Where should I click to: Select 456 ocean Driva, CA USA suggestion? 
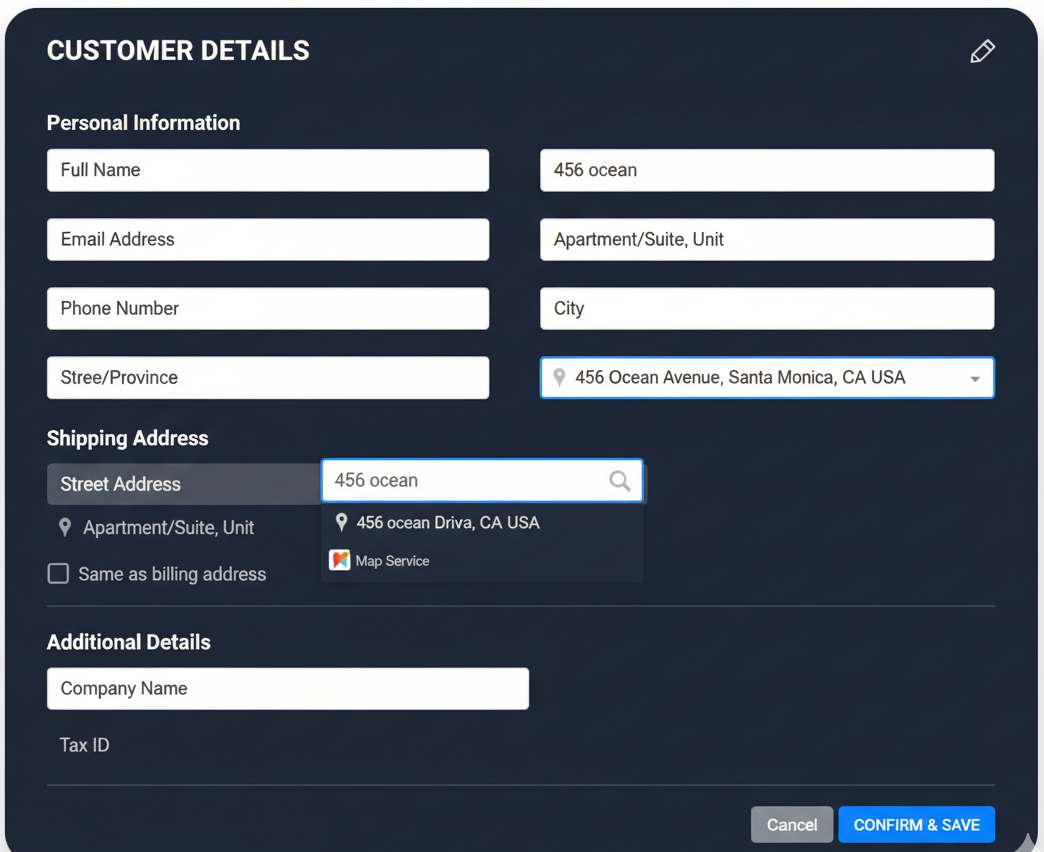448,523
